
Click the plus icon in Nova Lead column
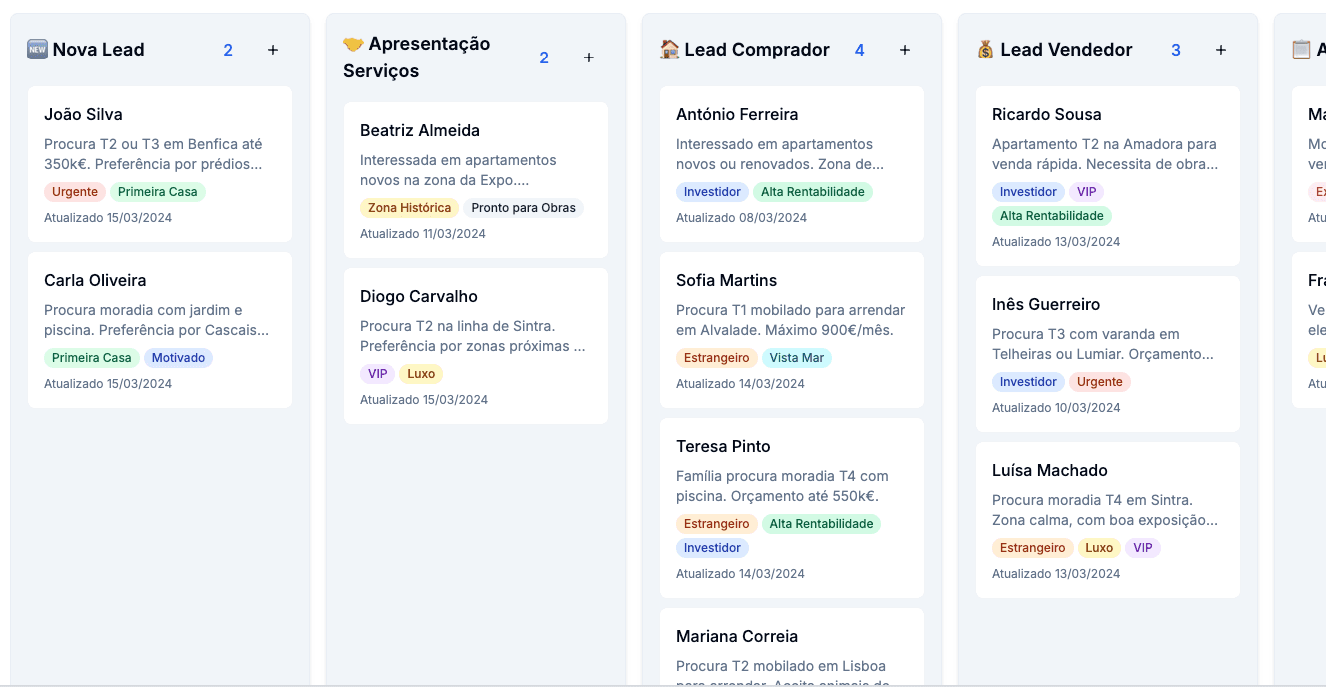click(273, 50)
